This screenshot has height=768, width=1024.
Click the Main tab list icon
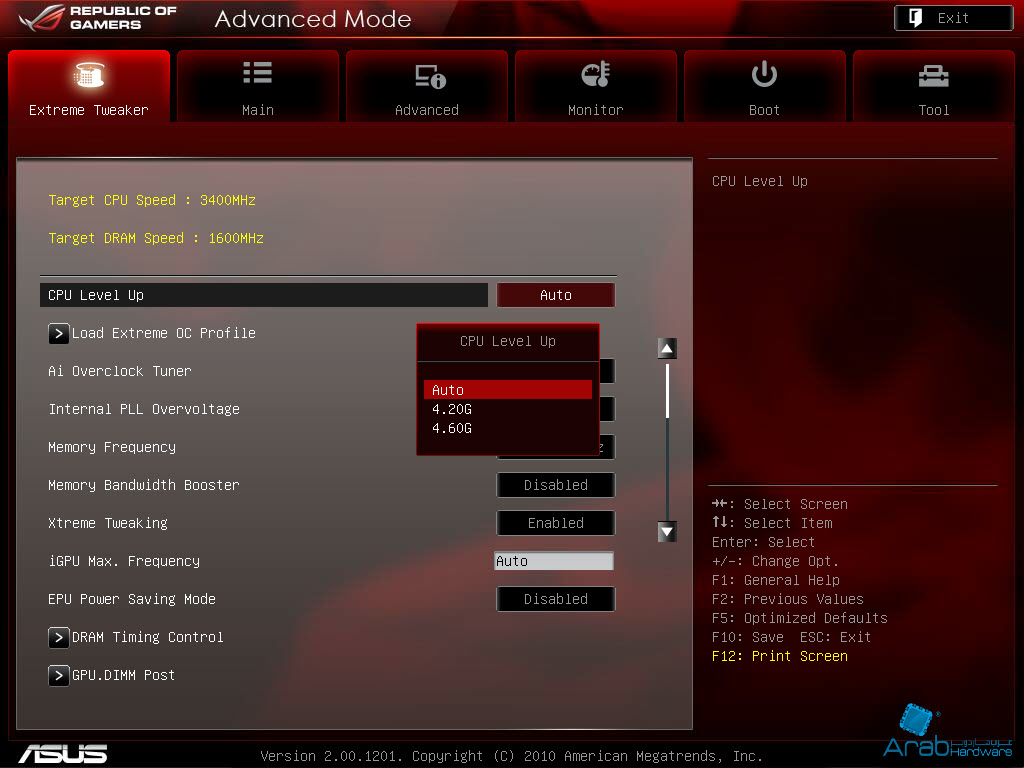[x=257, y=73]
